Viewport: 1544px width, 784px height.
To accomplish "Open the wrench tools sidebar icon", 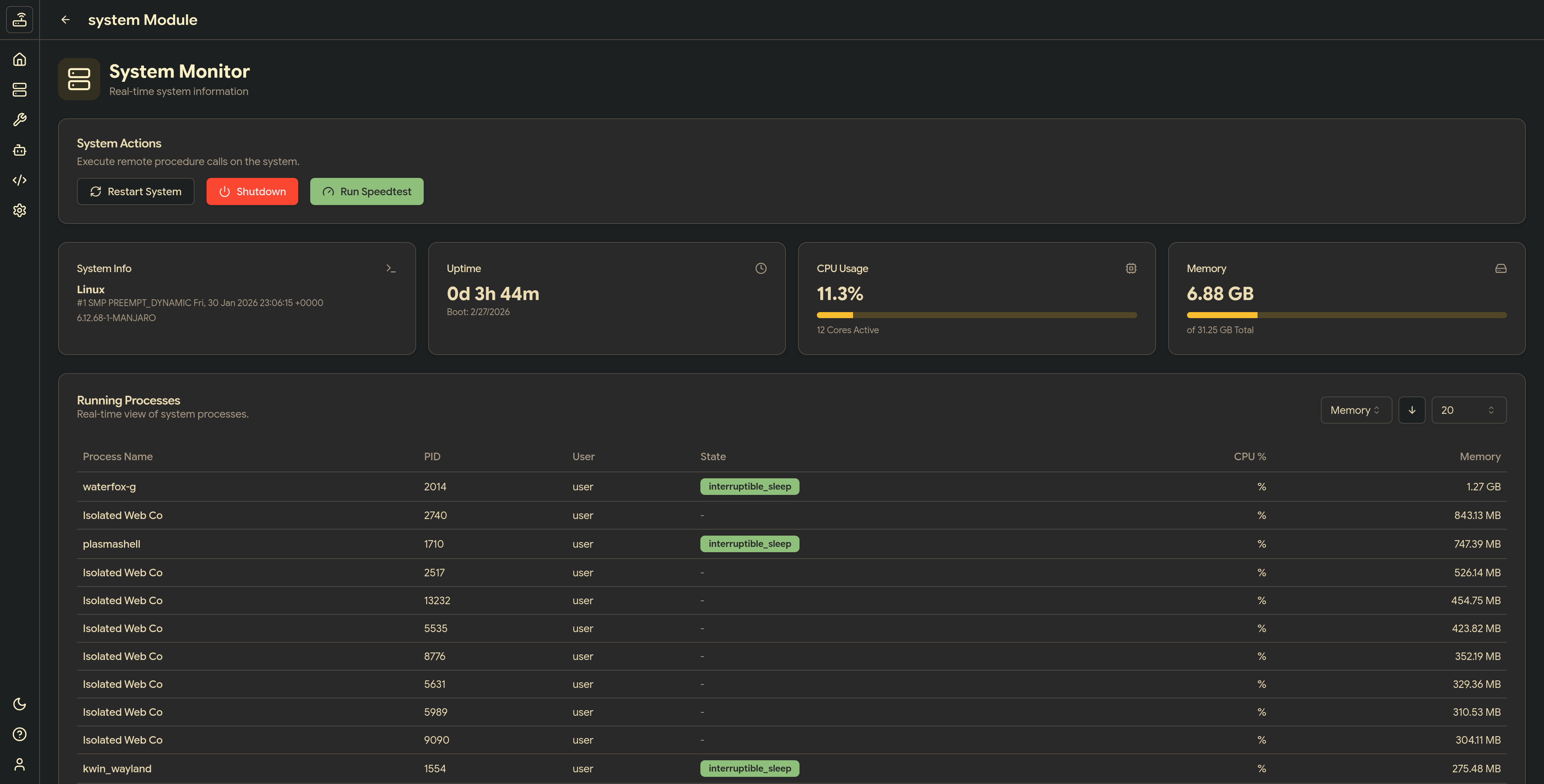I will [20, 120].
